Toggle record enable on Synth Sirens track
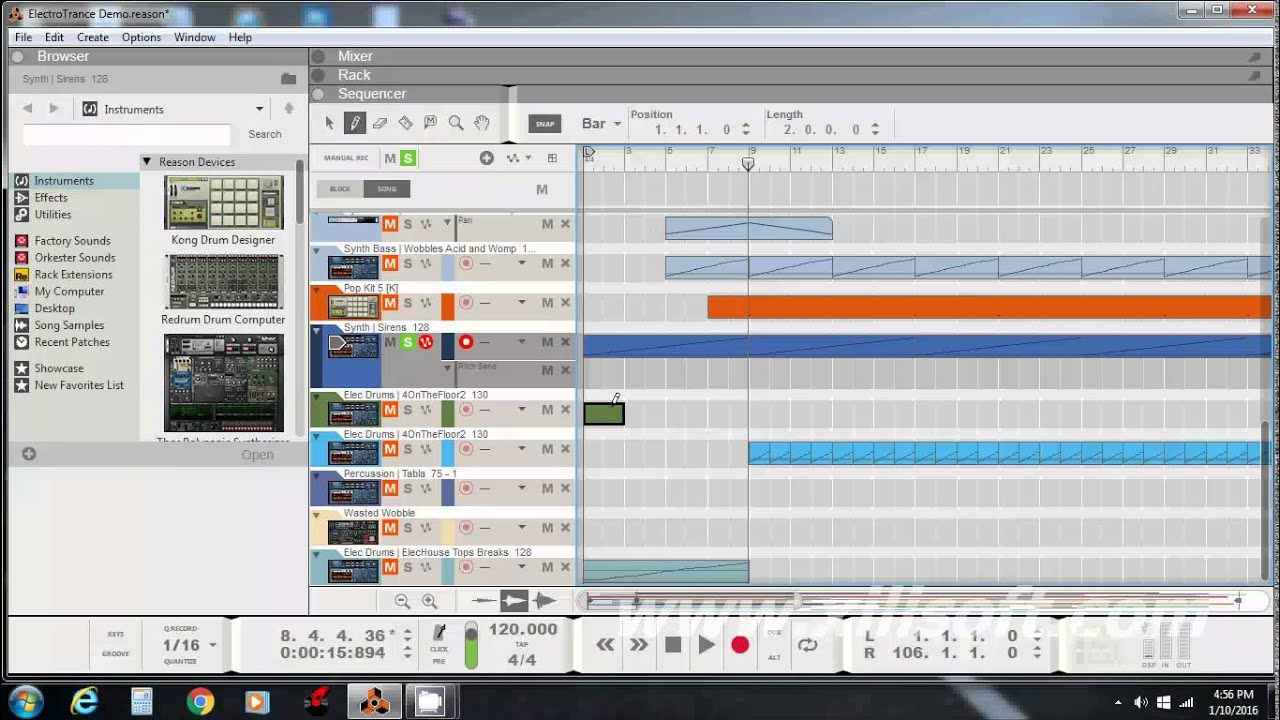 466,342
